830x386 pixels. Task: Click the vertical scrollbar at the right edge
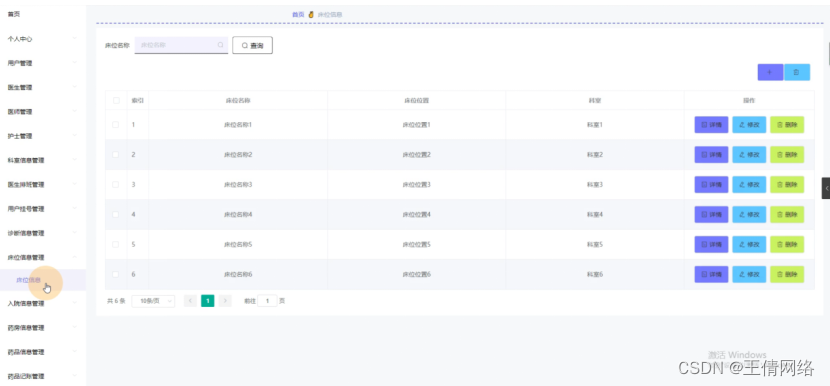coord(828,53)
